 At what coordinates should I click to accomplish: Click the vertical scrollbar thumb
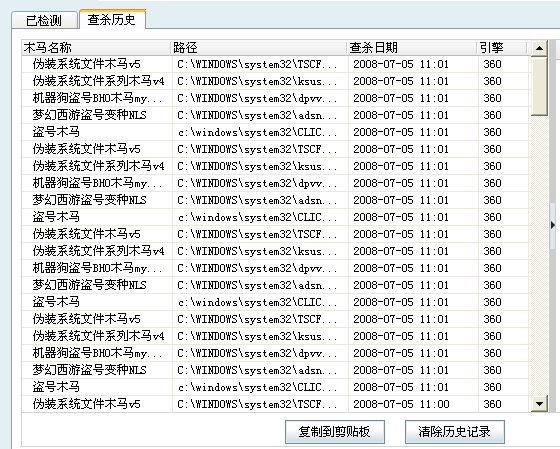(x=539, y=86)
